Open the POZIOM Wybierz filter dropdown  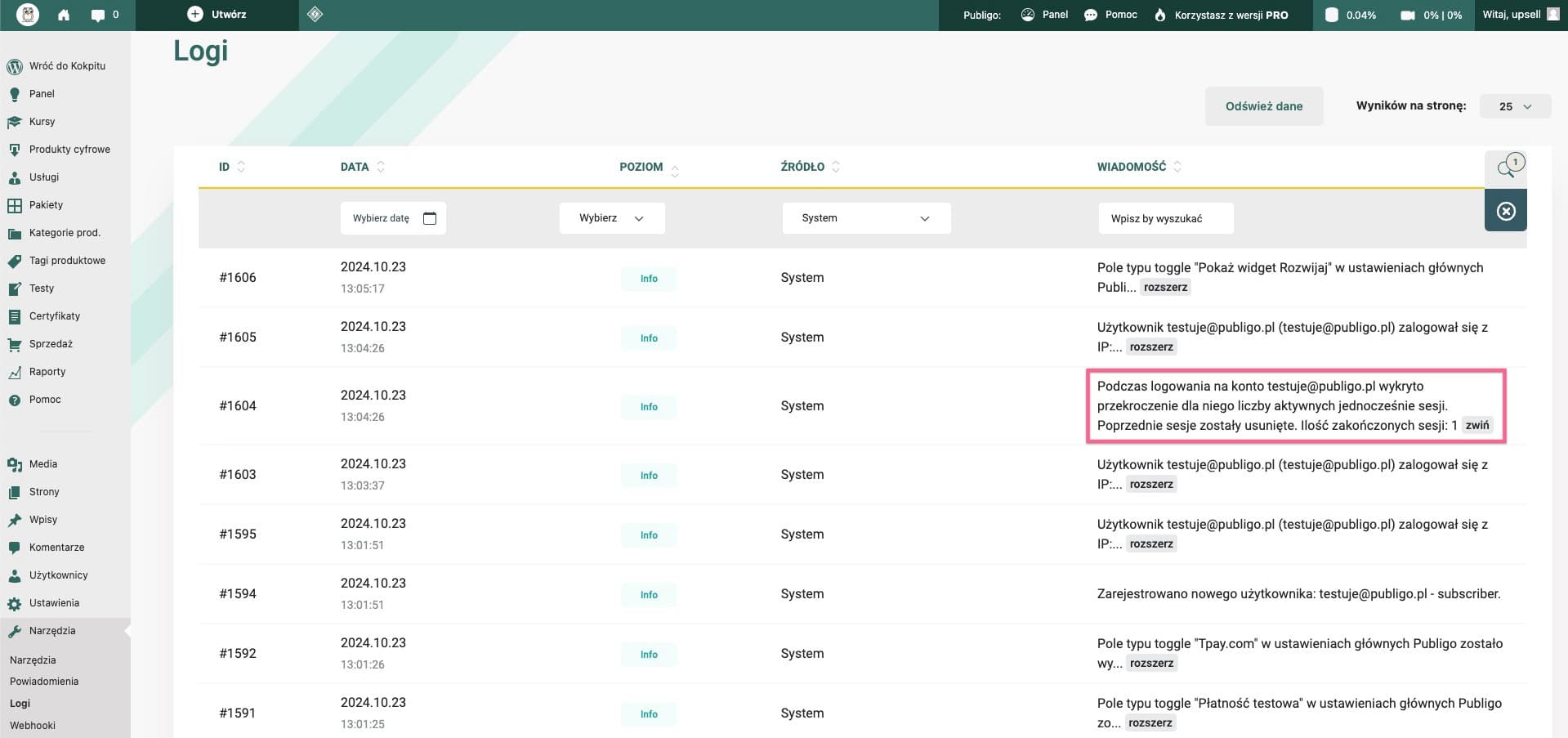coord(612,218)
